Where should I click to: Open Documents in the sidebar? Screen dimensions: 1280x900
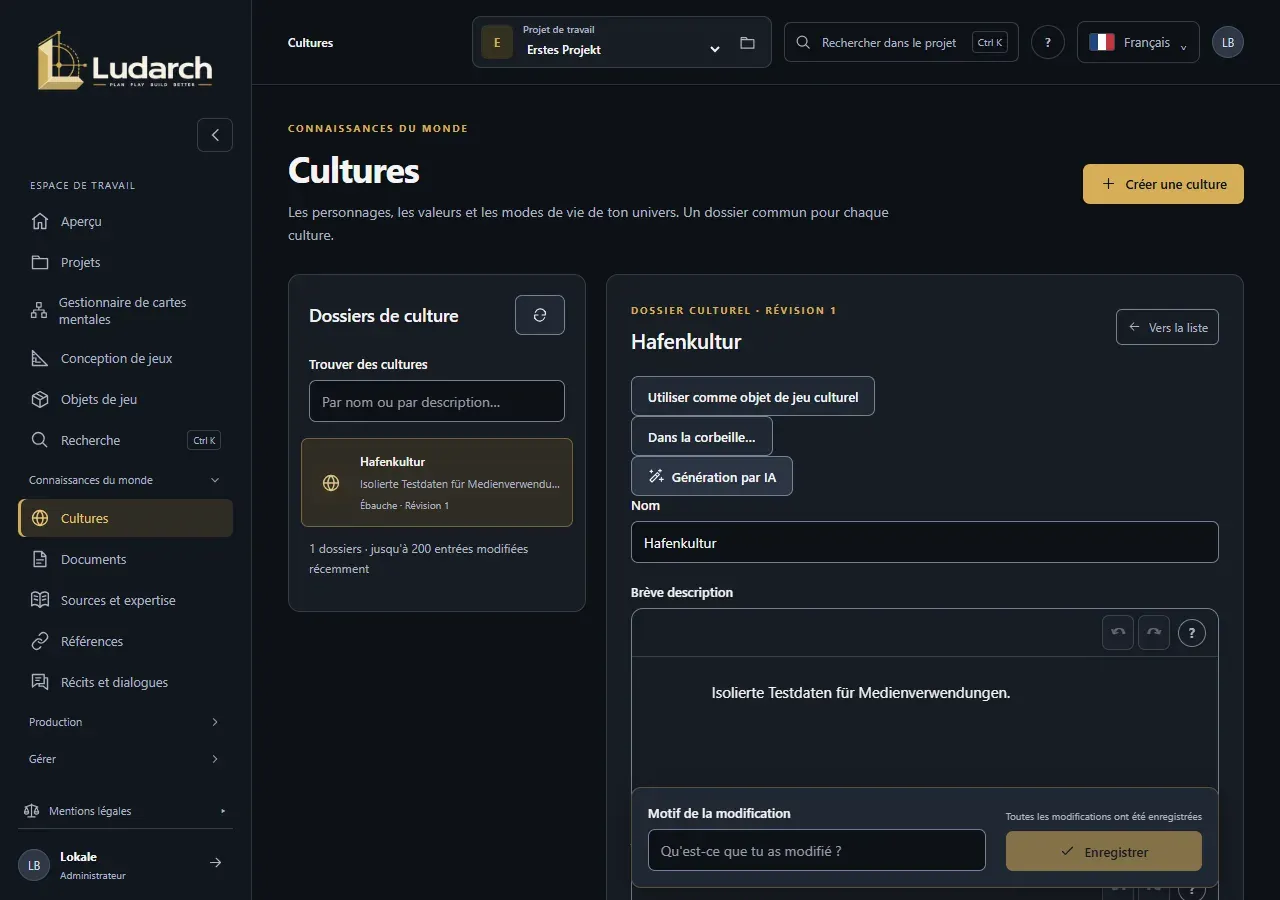(x=125, y=559)
